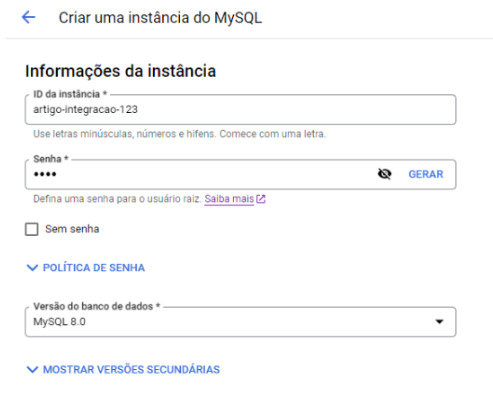Go back with the blue arrow icon
Image resolution: width=493 pixels, height=393 pixels.
coord(29,17)
